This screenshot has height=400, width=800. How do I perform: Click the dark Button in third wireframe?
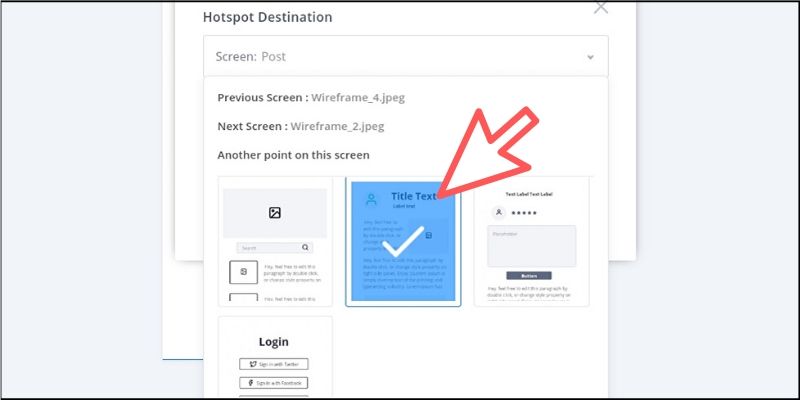[x=529, y=276]
